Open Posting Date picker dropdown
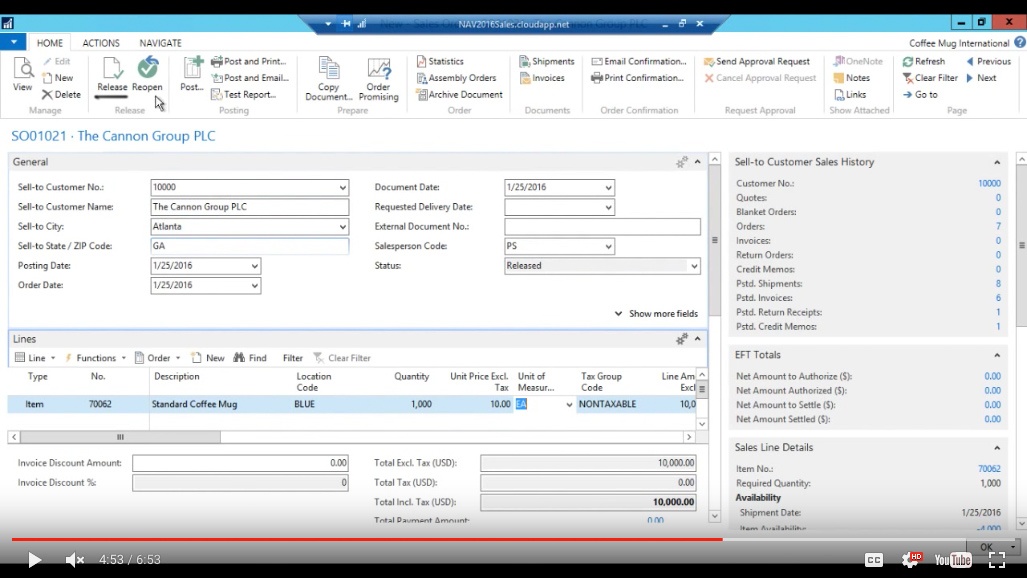The width and height of the screenshot is (1027, 578). [x=255, y=266]
